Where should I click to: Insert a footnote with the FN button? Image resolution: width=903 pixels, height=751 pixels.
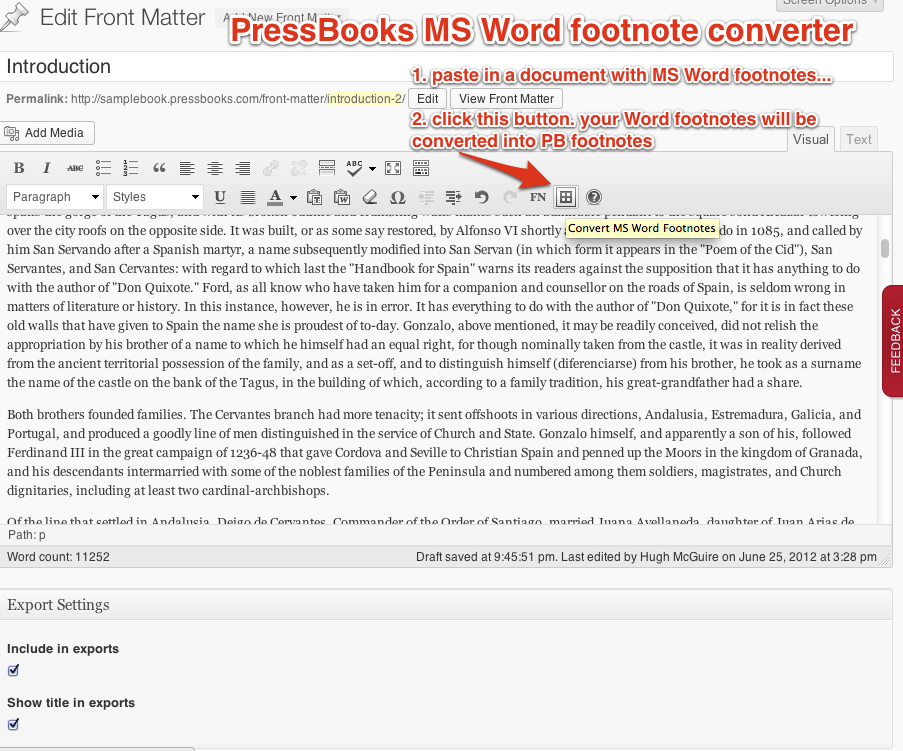538,197
